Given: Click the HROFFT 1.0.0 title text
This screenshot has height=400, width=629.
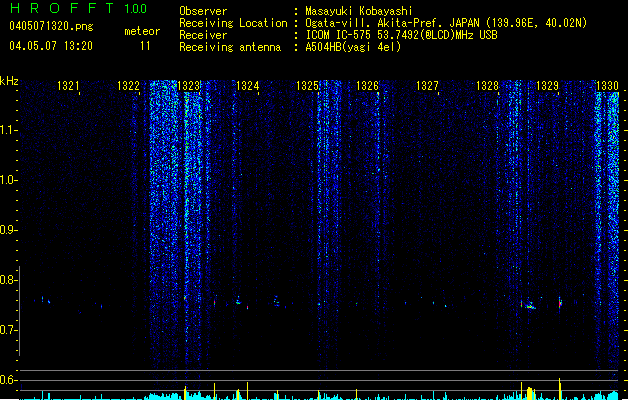Looking at the screenshot, I should (x=79, y=8).
